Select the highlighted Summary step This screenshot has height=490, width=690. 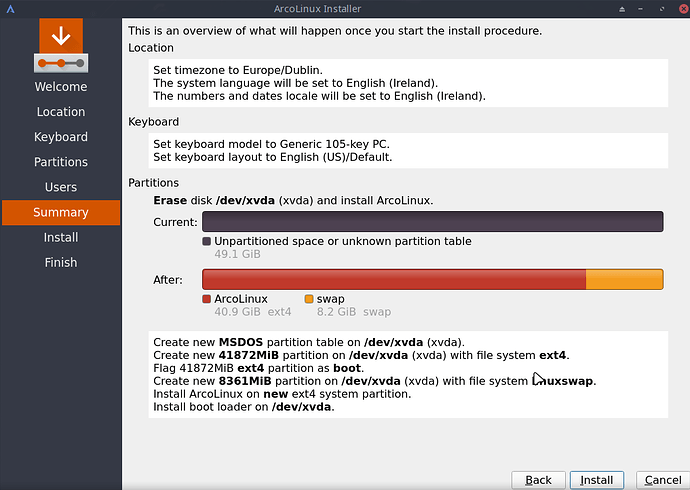[x=61, y=212]
